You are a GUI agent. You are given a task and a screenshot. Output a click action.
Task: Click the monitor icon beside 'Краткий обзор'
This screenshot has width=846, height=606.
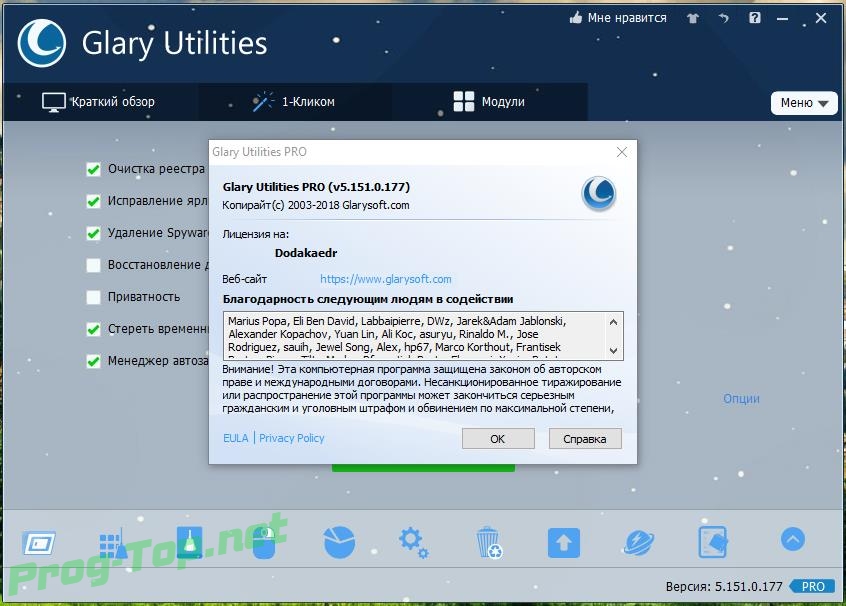point(53,102)
